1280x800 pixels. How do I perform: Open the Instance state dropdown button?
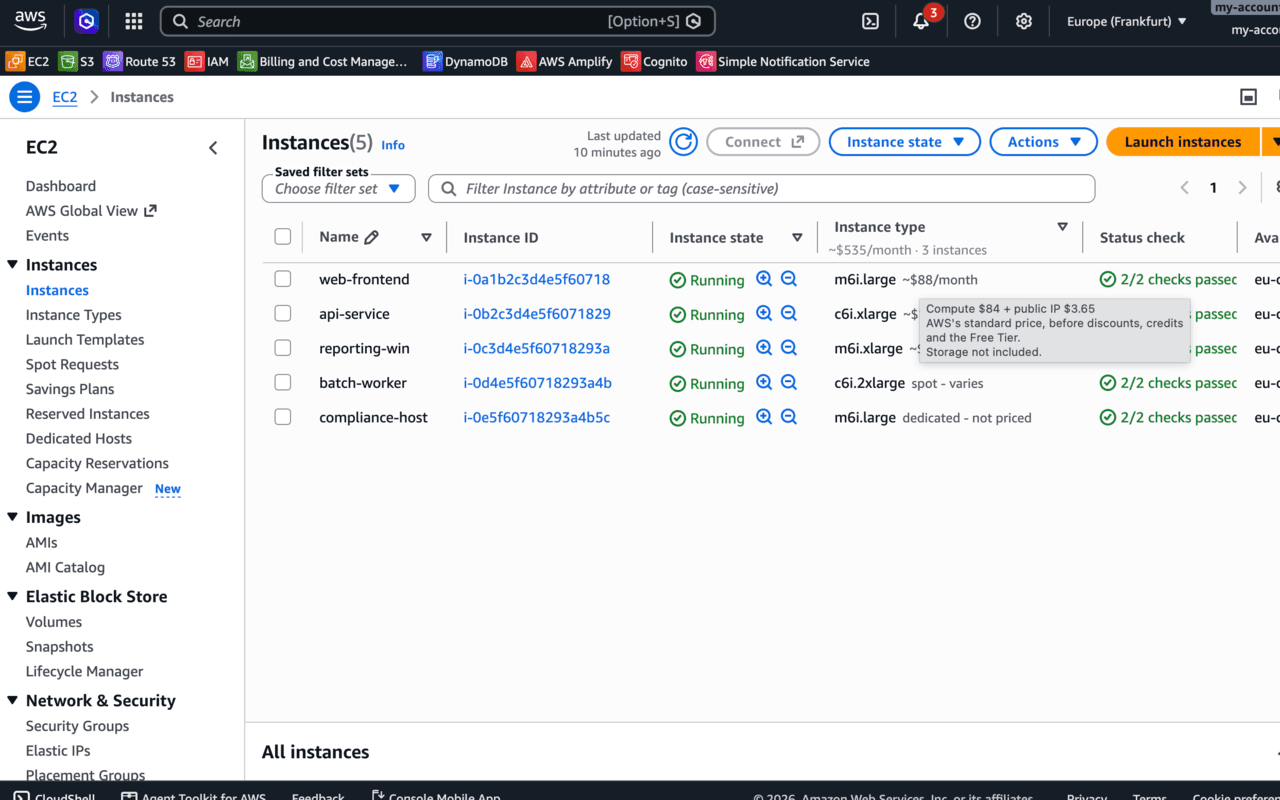click(905, 142)
